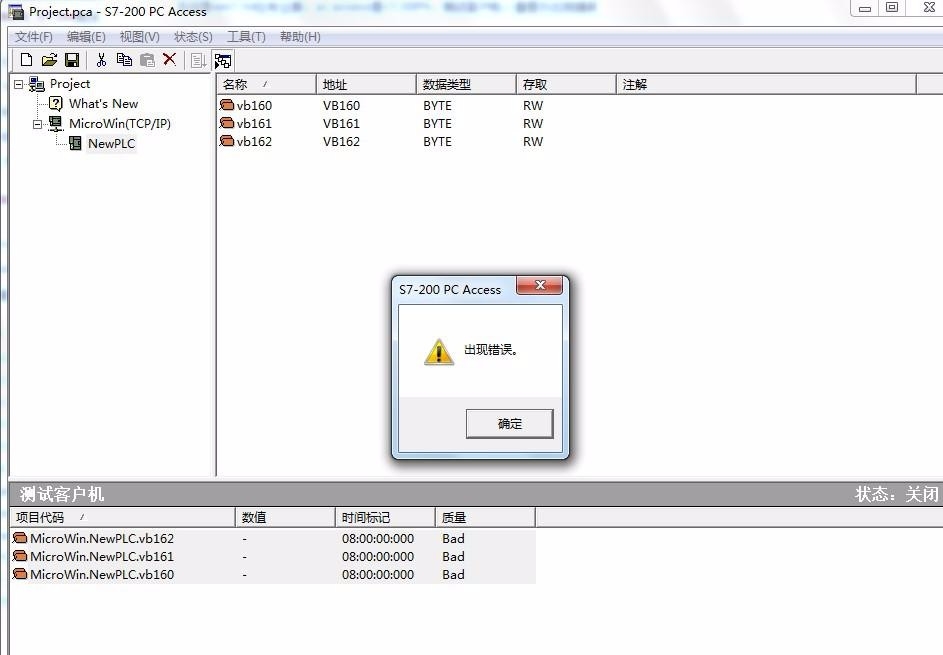Open the 编辑(E) menu

click(86, 37)
